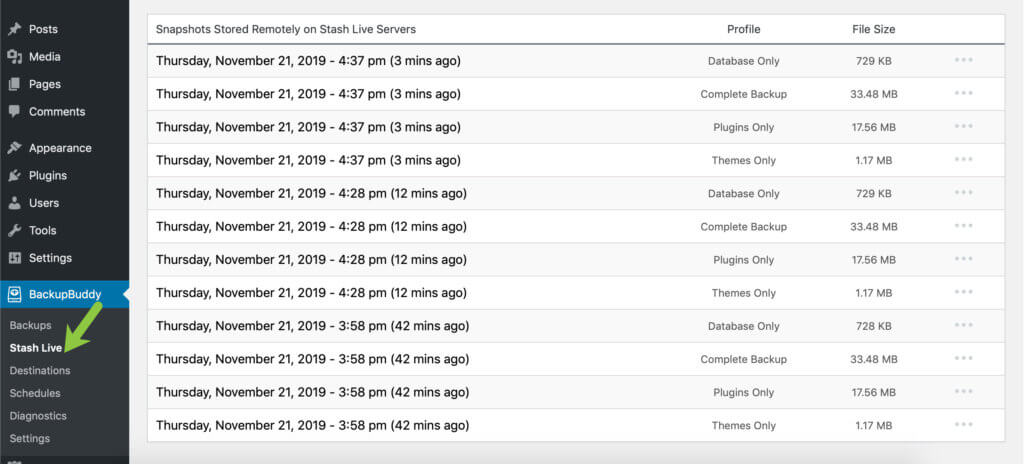Click 1.17 MB size in the 3:58 pm row
This screenshot has height=464, width=1024.
pyautogui.click(x=874, y=425)
